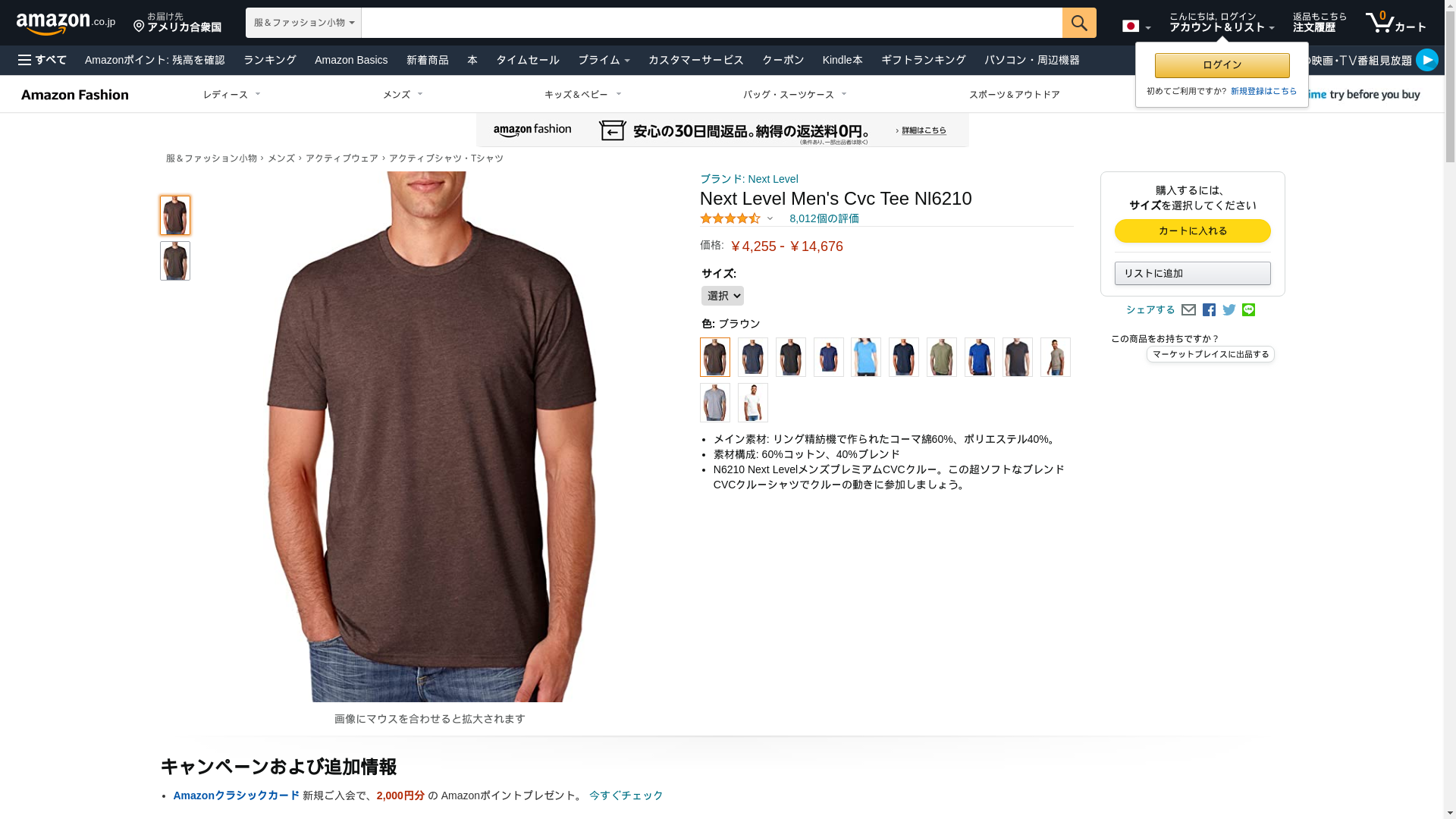Viewport: 1456px width, 819px height.
Task: Select the light blue shirt color swatch
Action: pos(866,357)
